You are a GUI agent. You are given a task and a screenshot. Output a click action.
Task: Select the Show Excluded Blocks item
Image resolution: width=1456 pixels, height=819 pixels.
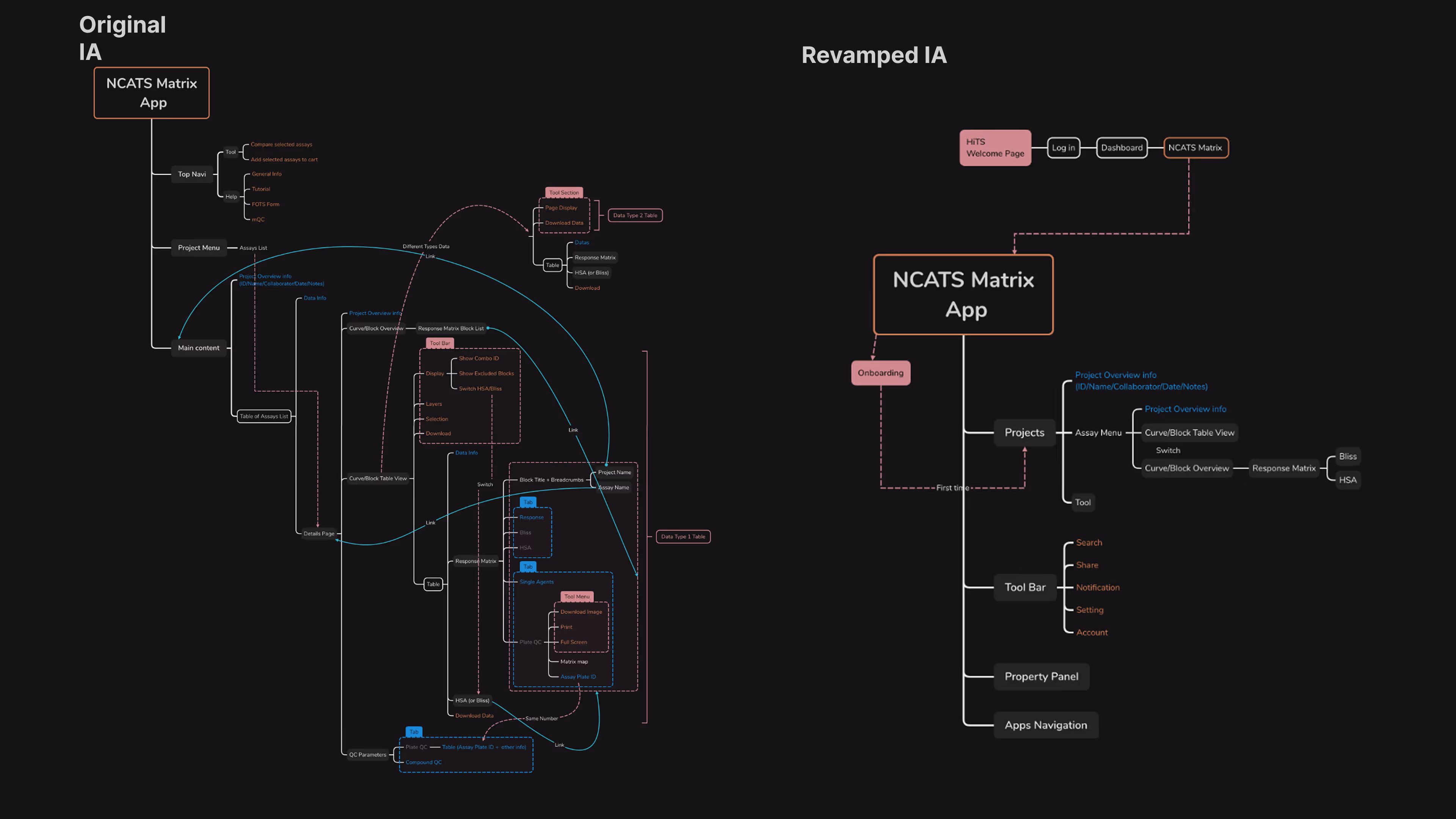pyautogui.click(x=486, y=373)
